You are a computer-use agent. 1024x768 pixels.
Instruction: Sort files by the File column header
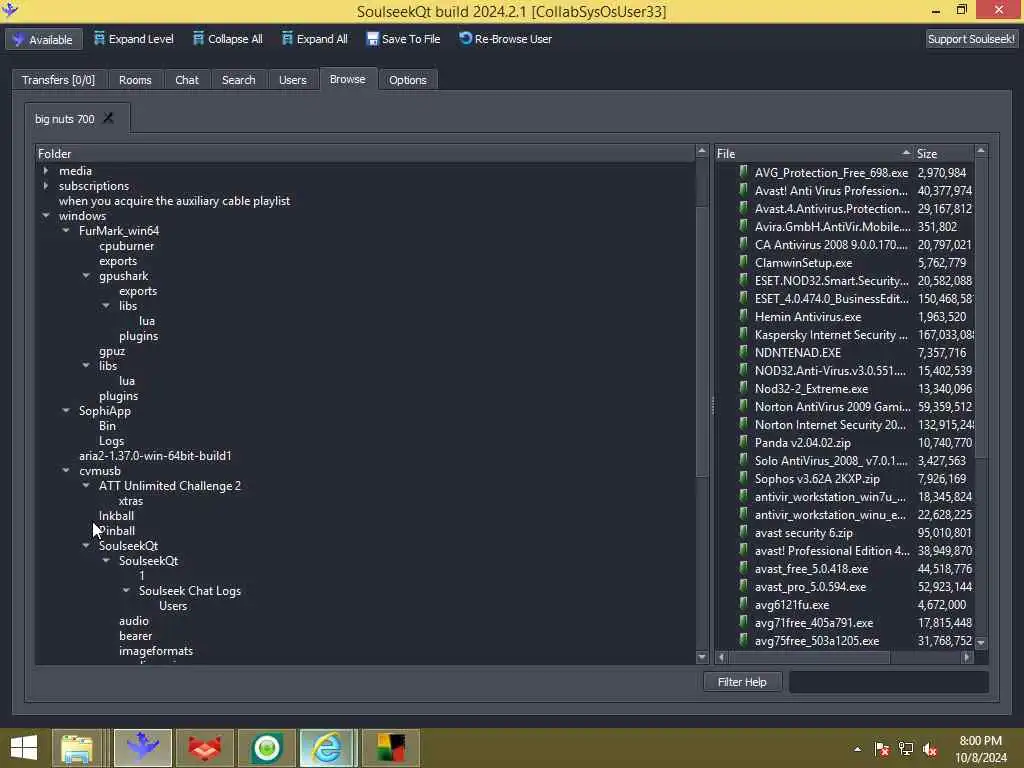tap(813, 153)
